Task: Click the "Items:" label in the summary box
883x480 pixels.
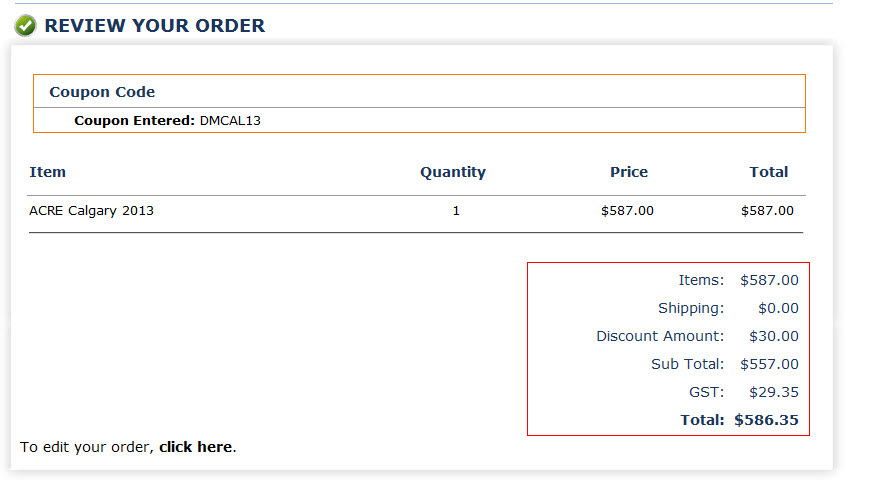Action: [701, 280]
